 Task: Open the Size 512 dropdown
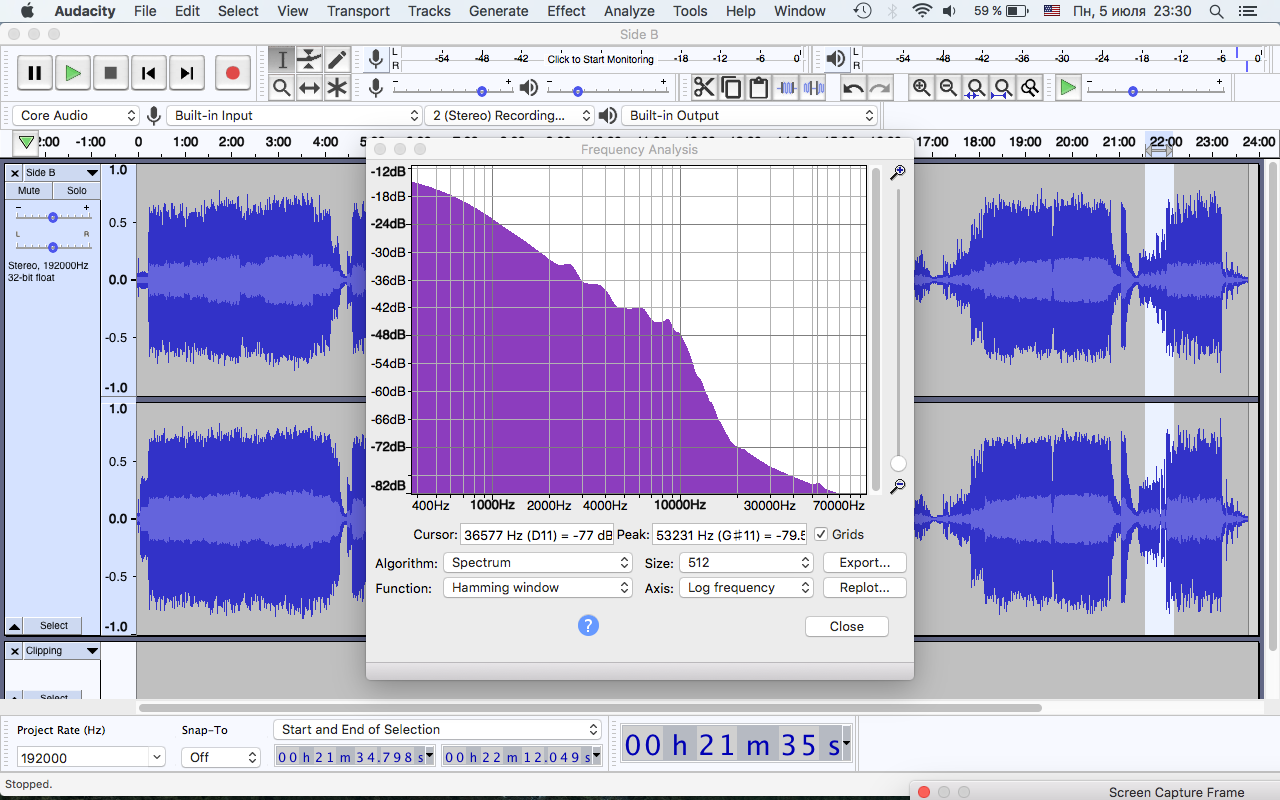coord(746,563)
